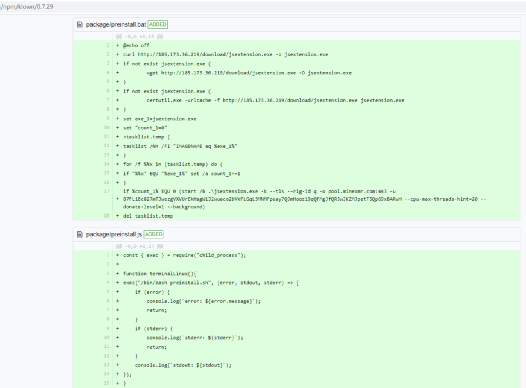The width and height of the screenshot is (526, 388).
Task: Click the 'for /f %%x in (tasklist.temp) do (' line
Action: click(x=172, y=164)
